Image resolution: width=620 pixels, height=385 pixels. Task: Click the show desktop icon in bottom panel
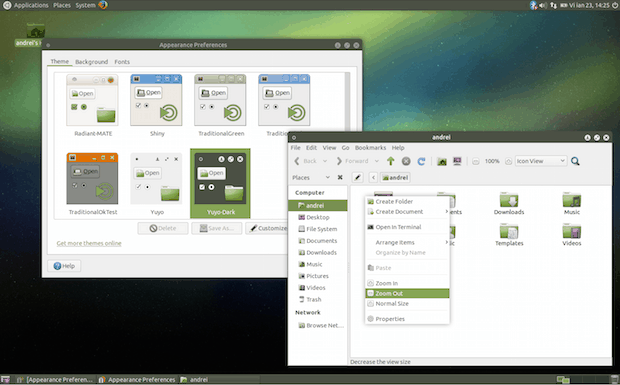tap(5, 379)
